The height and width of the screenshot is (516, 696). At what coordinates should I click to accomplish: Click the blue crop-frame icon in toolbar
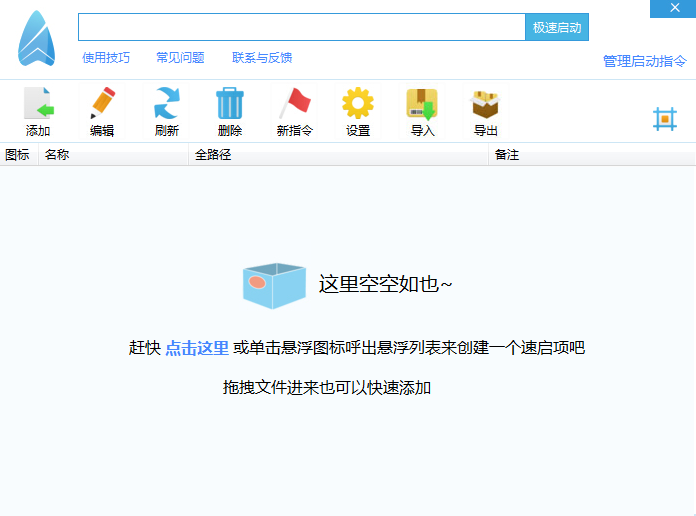[x=664, y=119]
